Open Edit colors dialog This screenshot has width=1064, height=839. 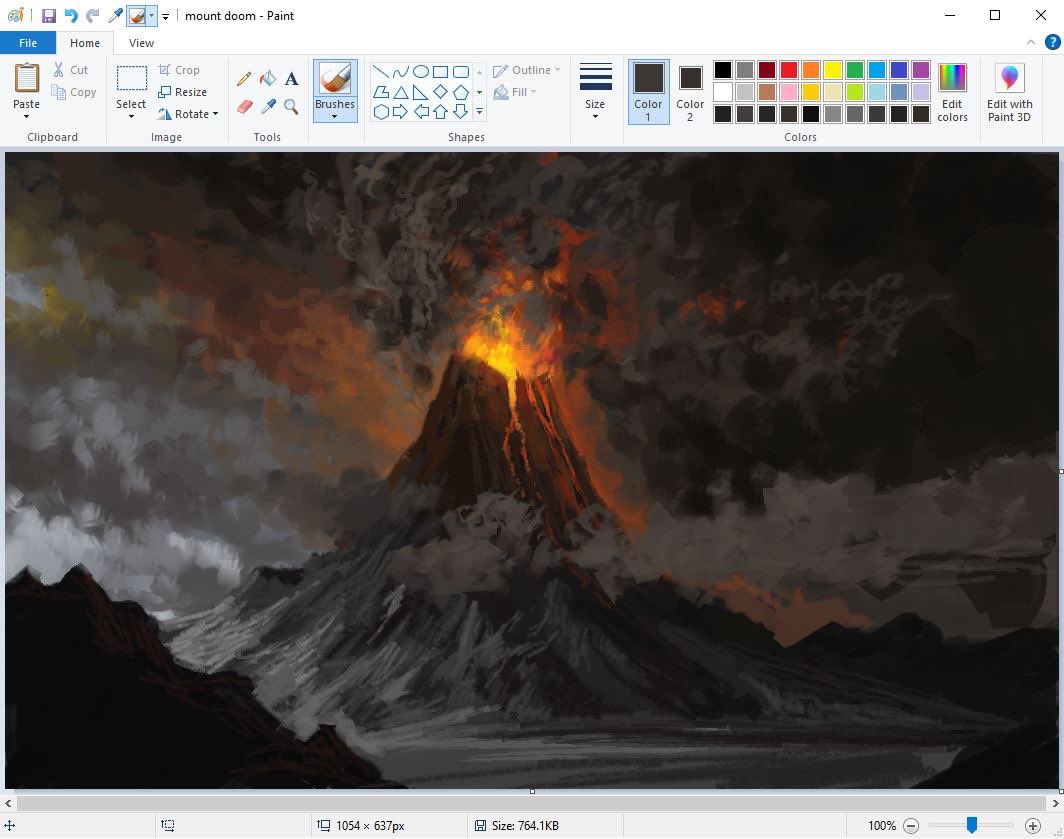(x=952, y=92)
